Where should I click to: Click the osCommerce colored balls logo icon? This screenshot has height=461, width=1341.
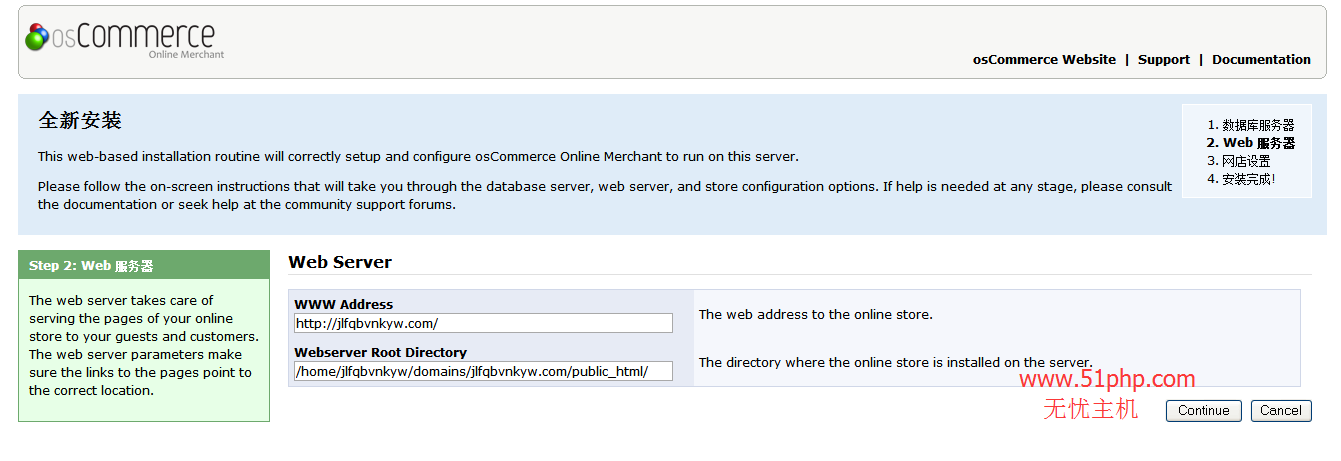click(37, 37)
